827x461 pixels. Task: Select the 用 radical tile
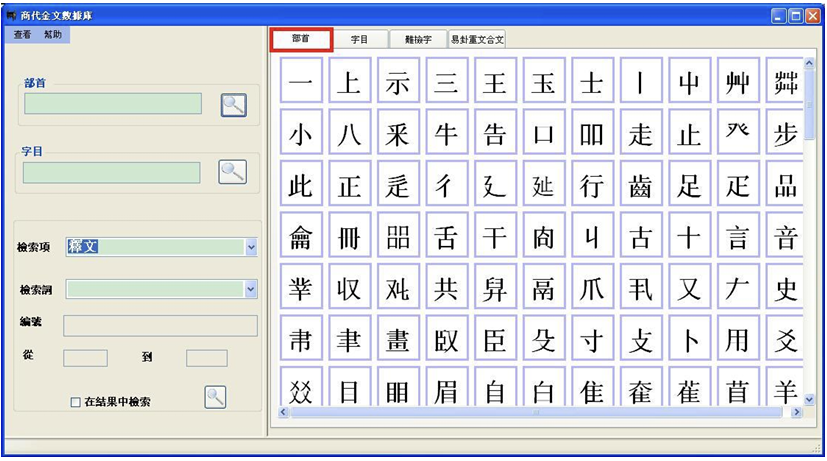[x=738, y=338]
